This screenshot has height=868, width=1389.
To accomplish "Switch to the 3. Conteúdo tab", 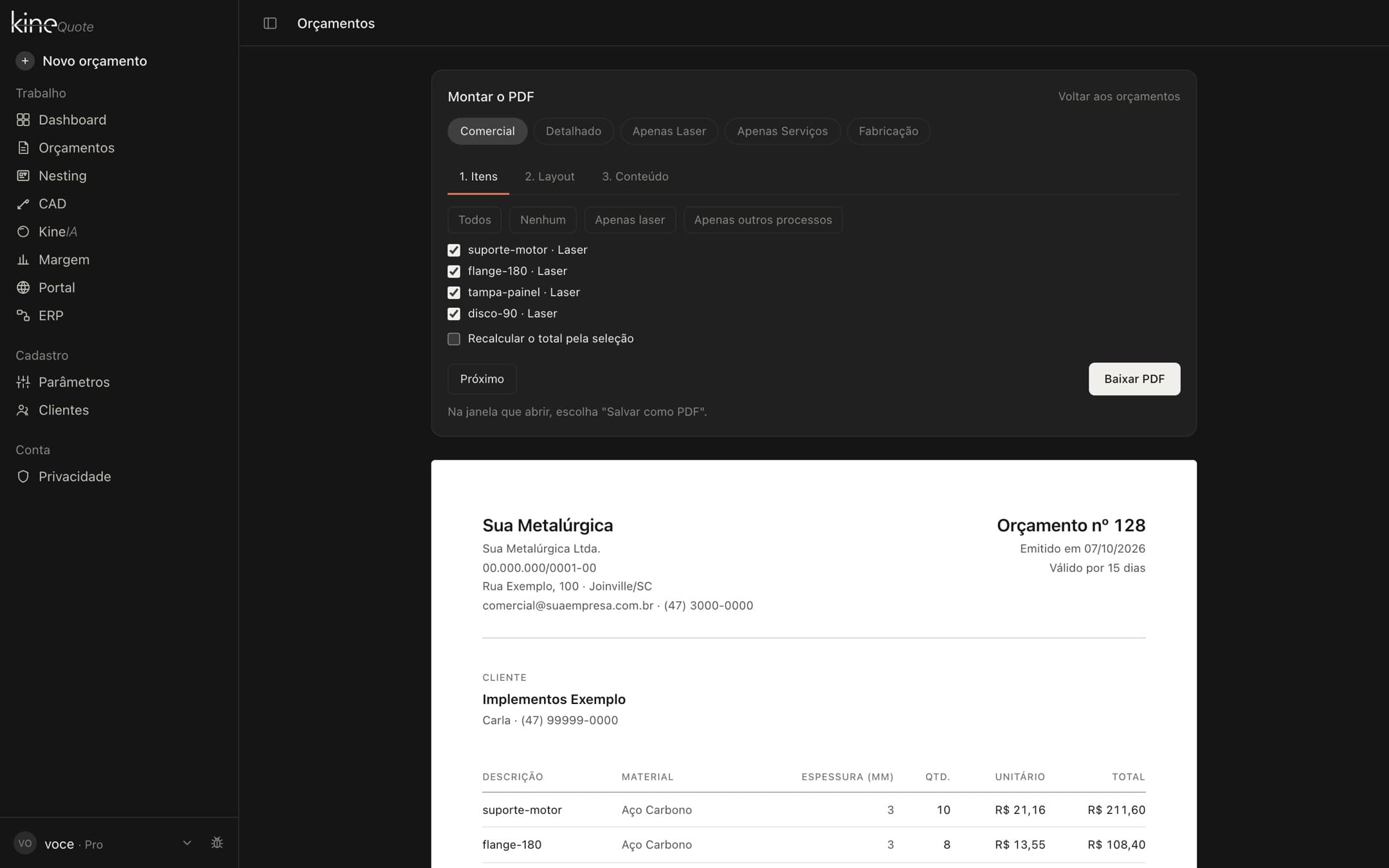I will (635, 176).
